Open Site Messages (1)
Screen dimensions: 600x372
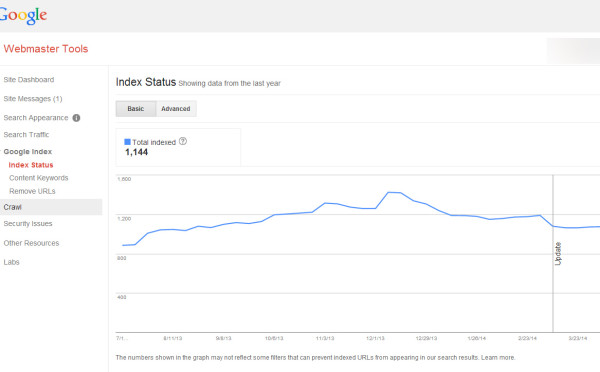pos(33,99)
